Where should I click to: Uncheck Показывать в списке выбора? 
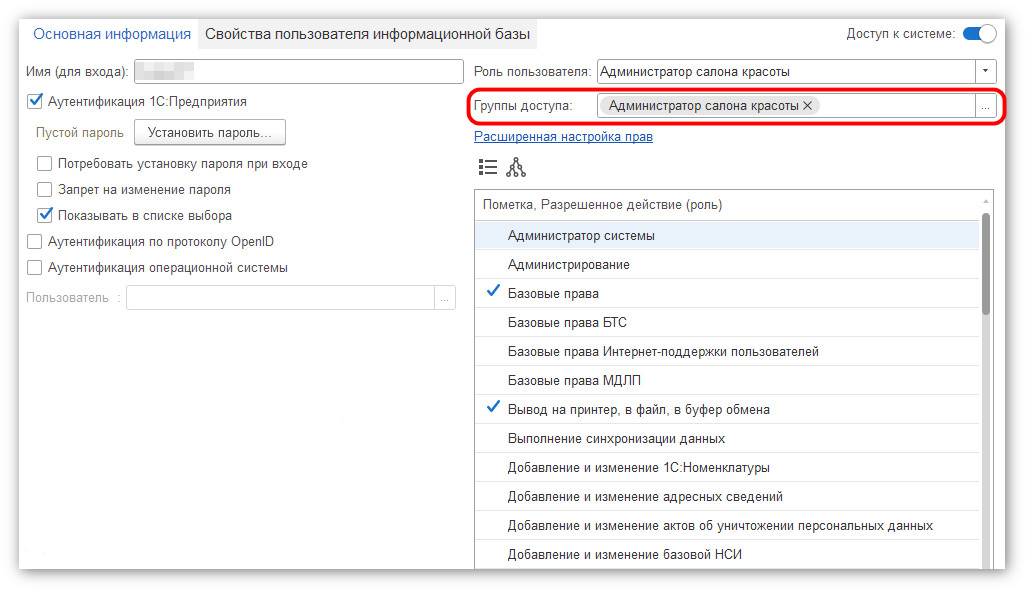[44, 215]
